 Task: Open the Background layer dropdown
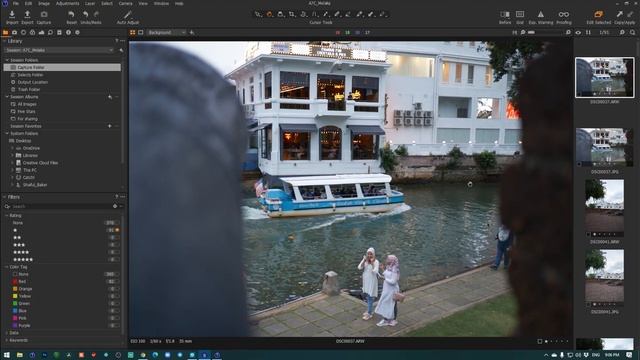click(x=167, y=32)
